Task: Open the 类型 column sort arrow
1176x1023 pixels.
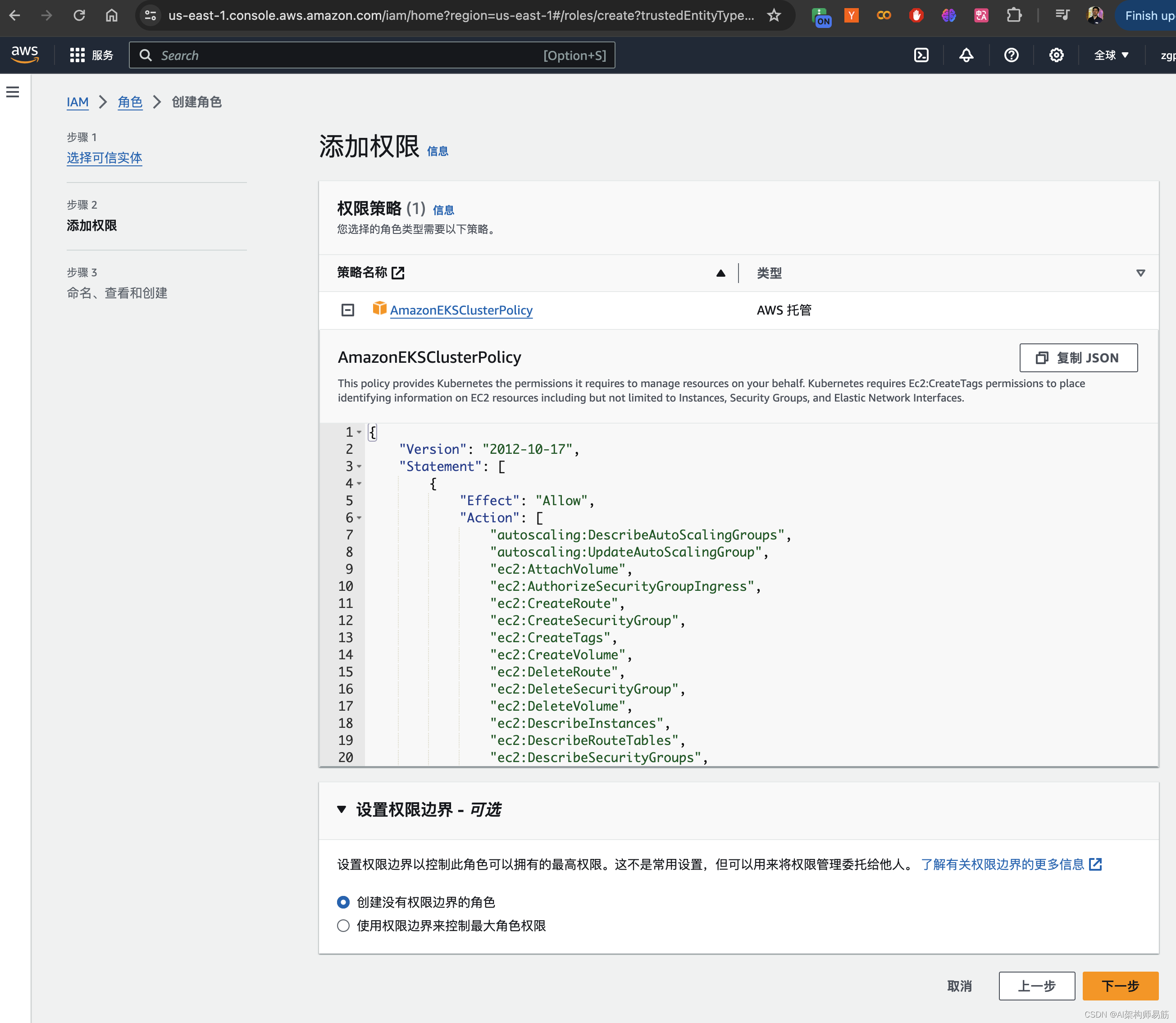Action: tap(1140, 274)
